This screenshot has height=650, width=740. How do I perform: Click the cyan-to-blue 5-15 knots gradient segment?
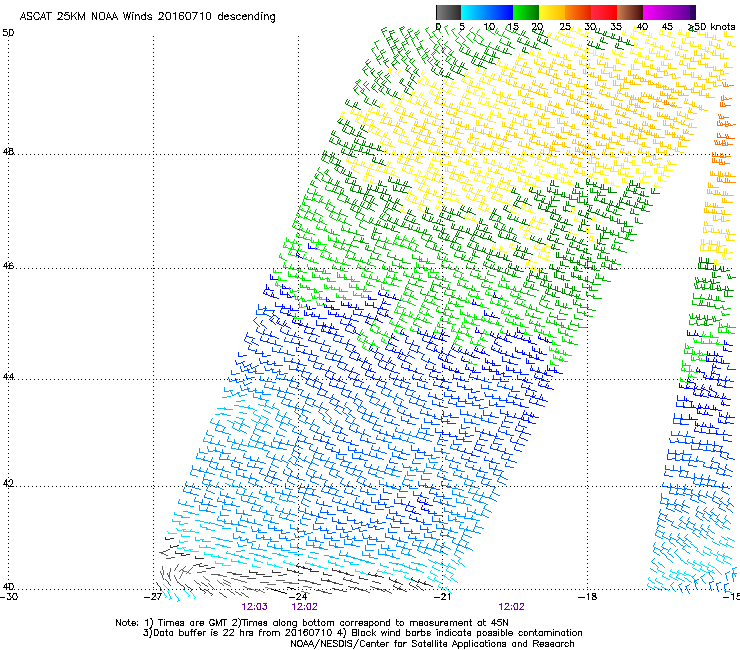point(487,12)
